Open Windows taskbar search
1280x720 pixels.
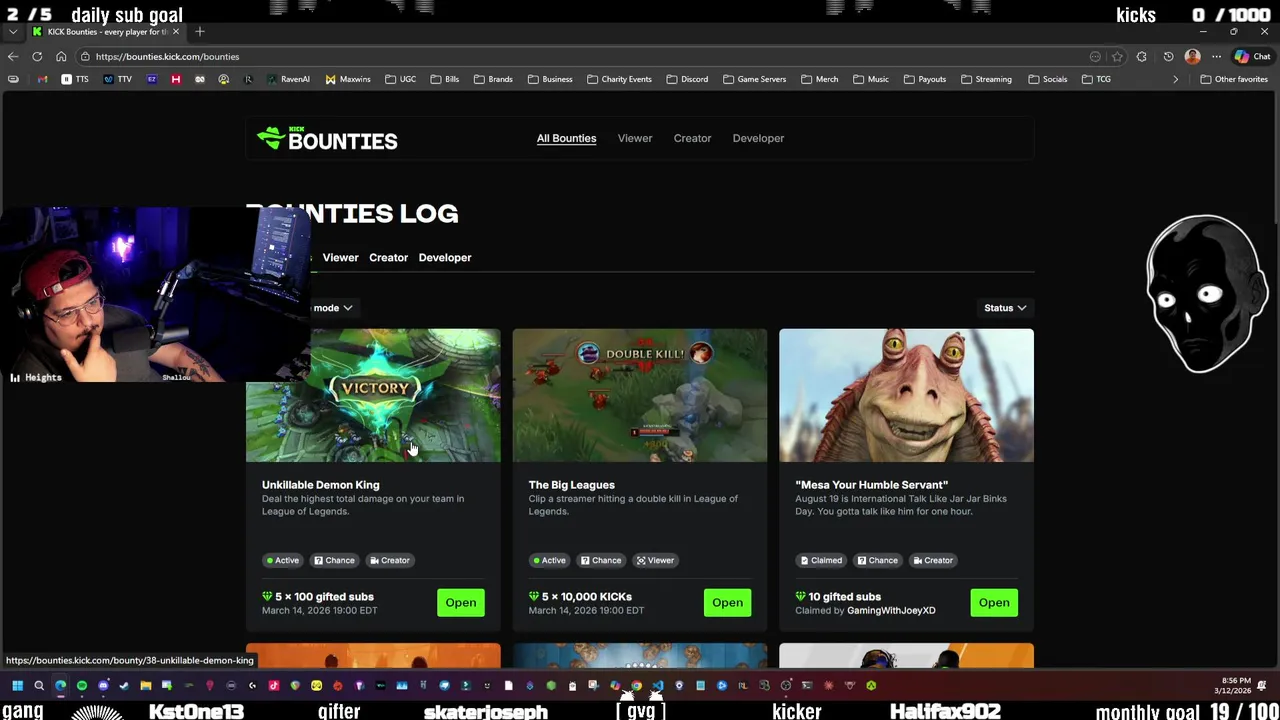39,686
